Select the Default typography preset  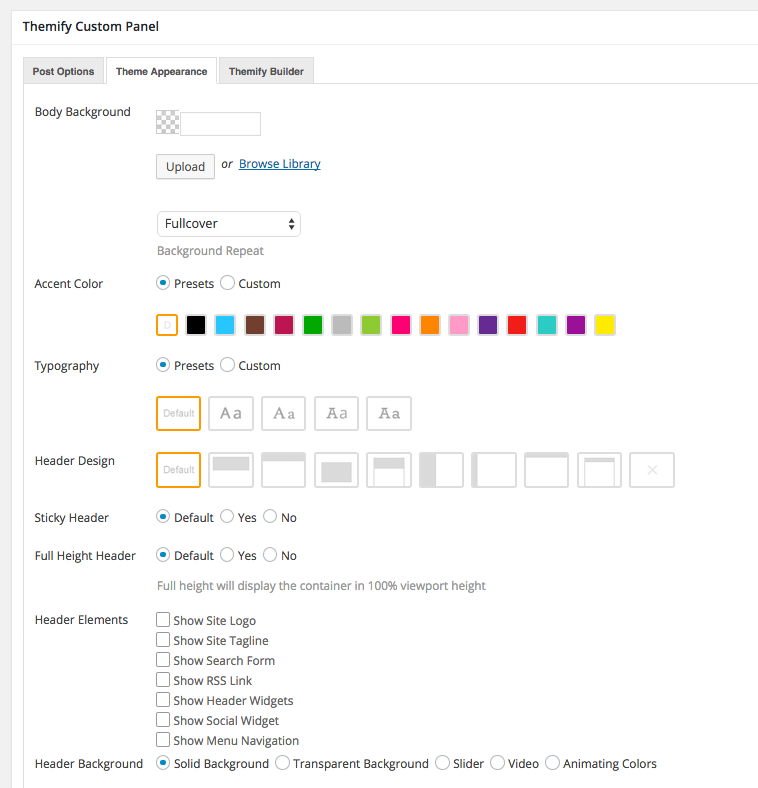pos(178,414)
